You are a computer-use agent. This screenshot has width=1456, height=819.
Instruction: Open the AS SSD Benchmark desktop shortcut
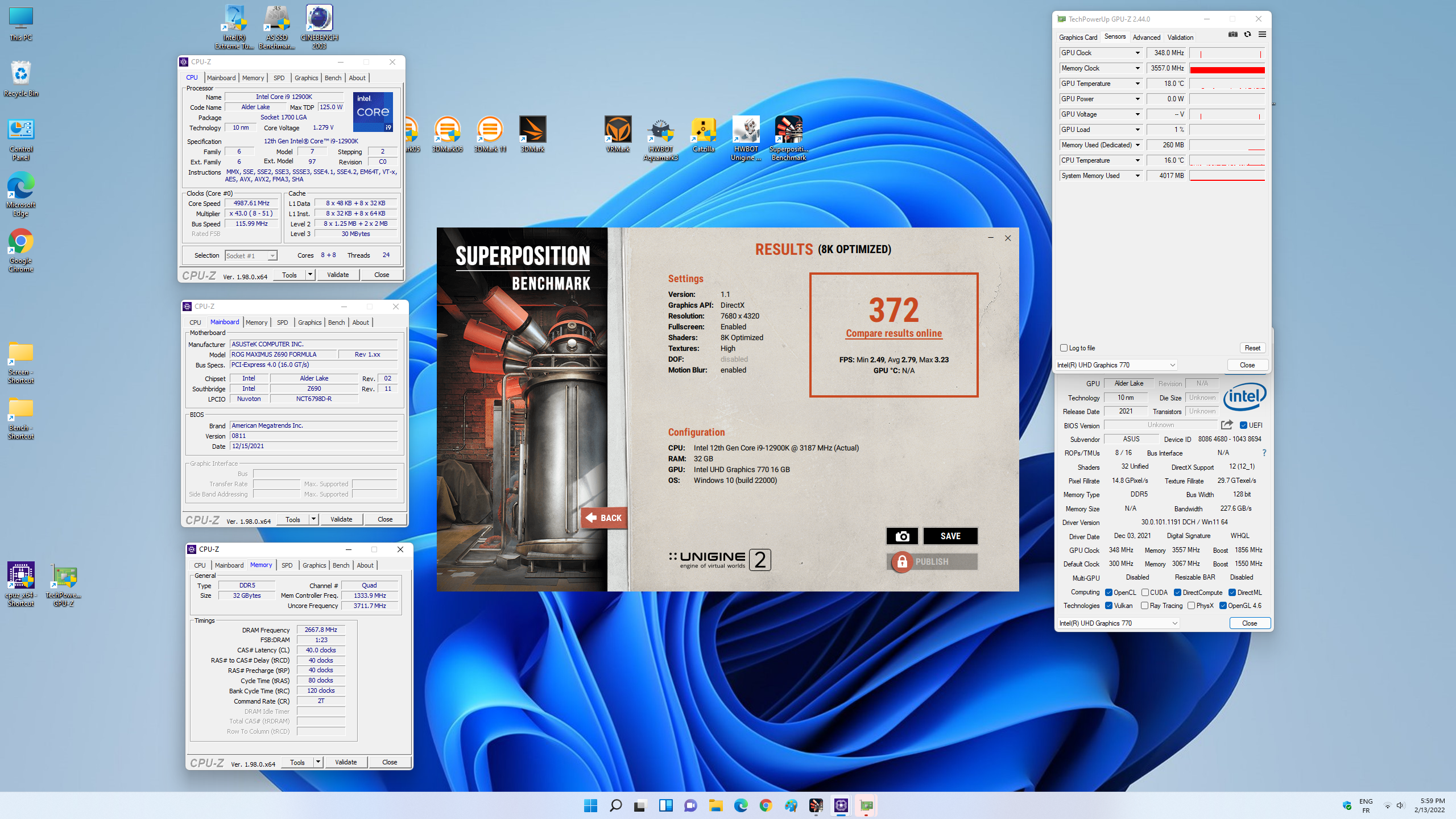[x=276, y=27]
